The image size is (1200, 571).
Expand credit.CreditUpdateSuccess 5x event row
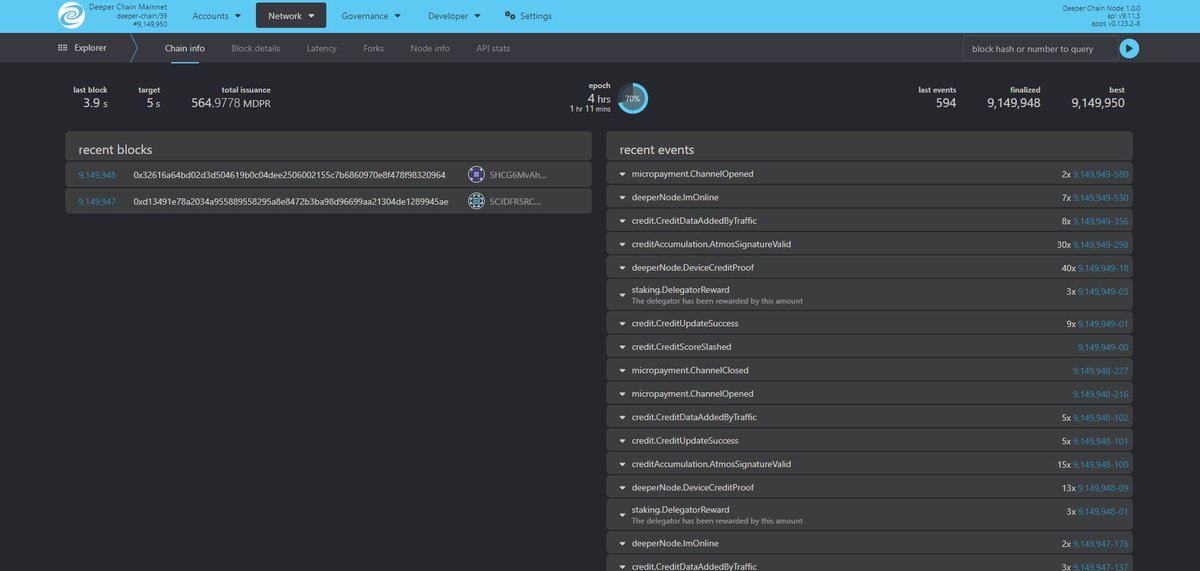tap(869, 441)
